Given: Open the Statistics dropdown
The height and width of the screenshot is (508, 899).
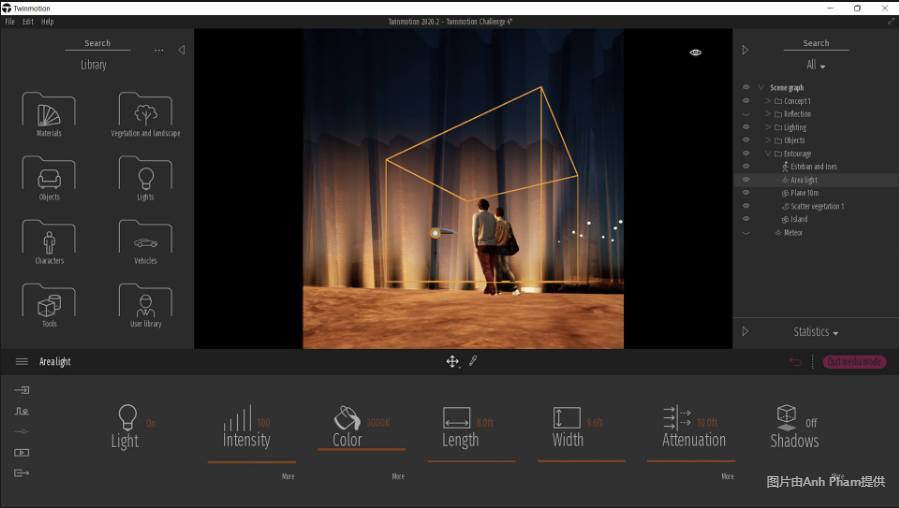Looking at the screenshot, I should coord(816,332).
